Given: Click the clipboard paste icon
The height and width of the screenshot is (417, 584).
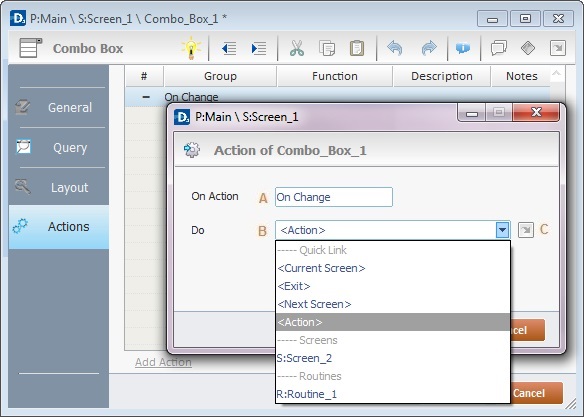Looking at the screenshot, I should 357,48.
